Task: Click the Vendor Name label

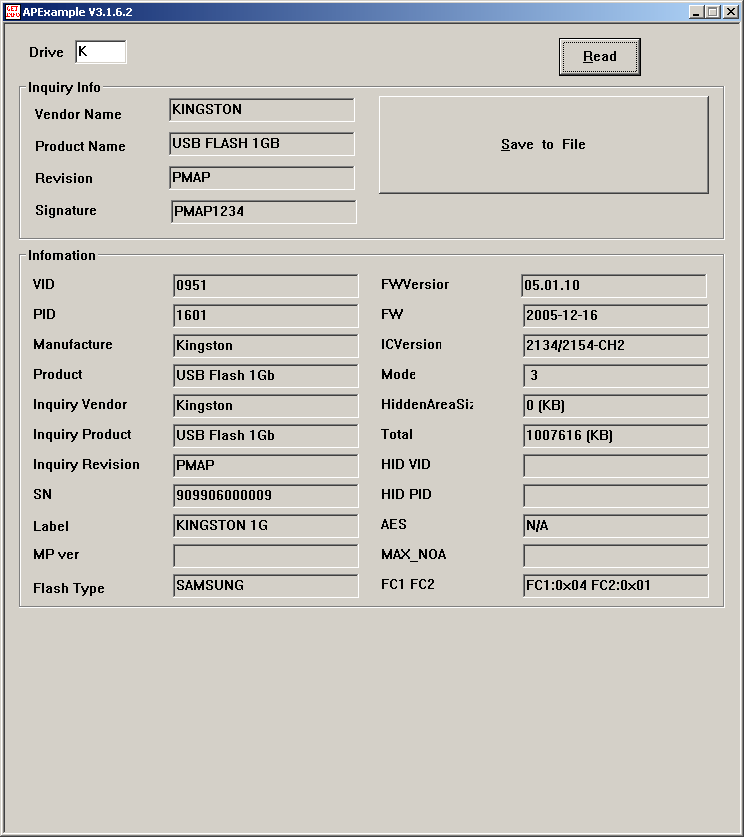Action: (78, 114)
